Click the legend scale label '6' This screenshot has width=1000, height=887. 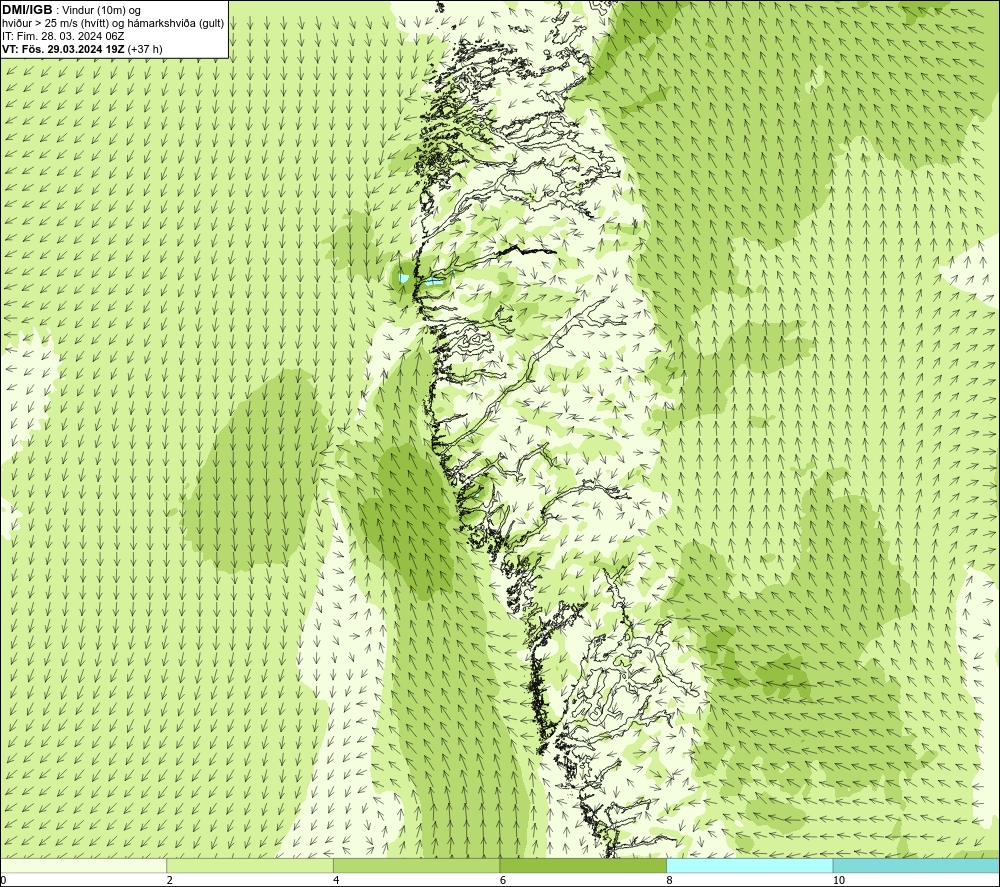[x=503, y=881]
